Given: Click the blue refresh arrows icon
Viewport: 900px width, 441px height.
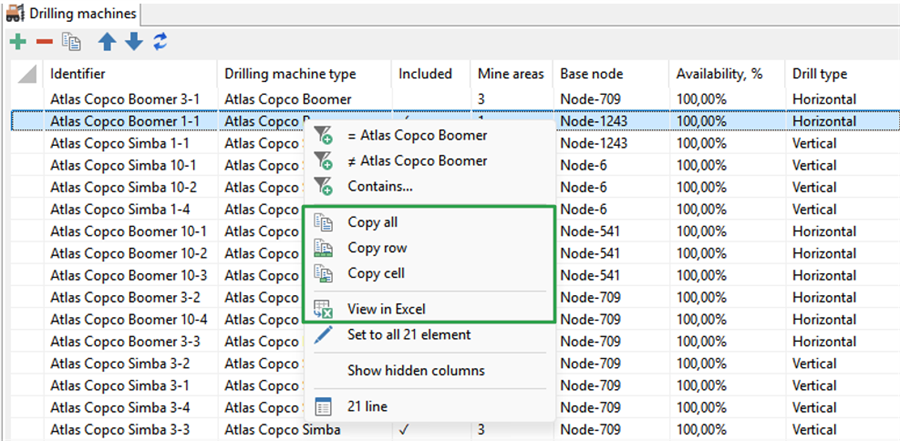Looking at the screenshot, I should (x=160, y=41).
